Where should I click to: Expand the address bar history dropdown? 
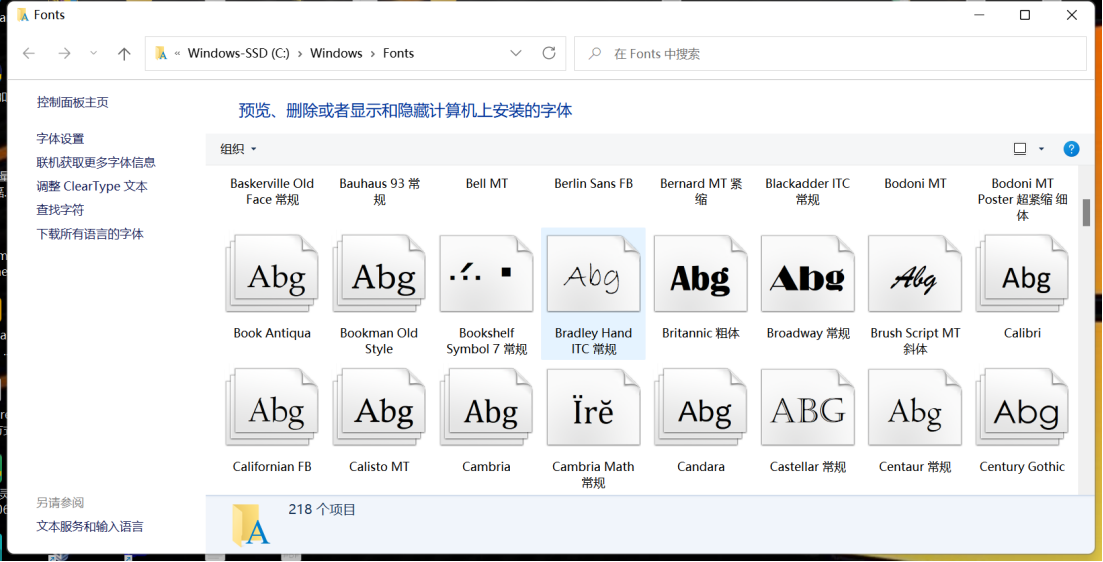coord(516,53)
